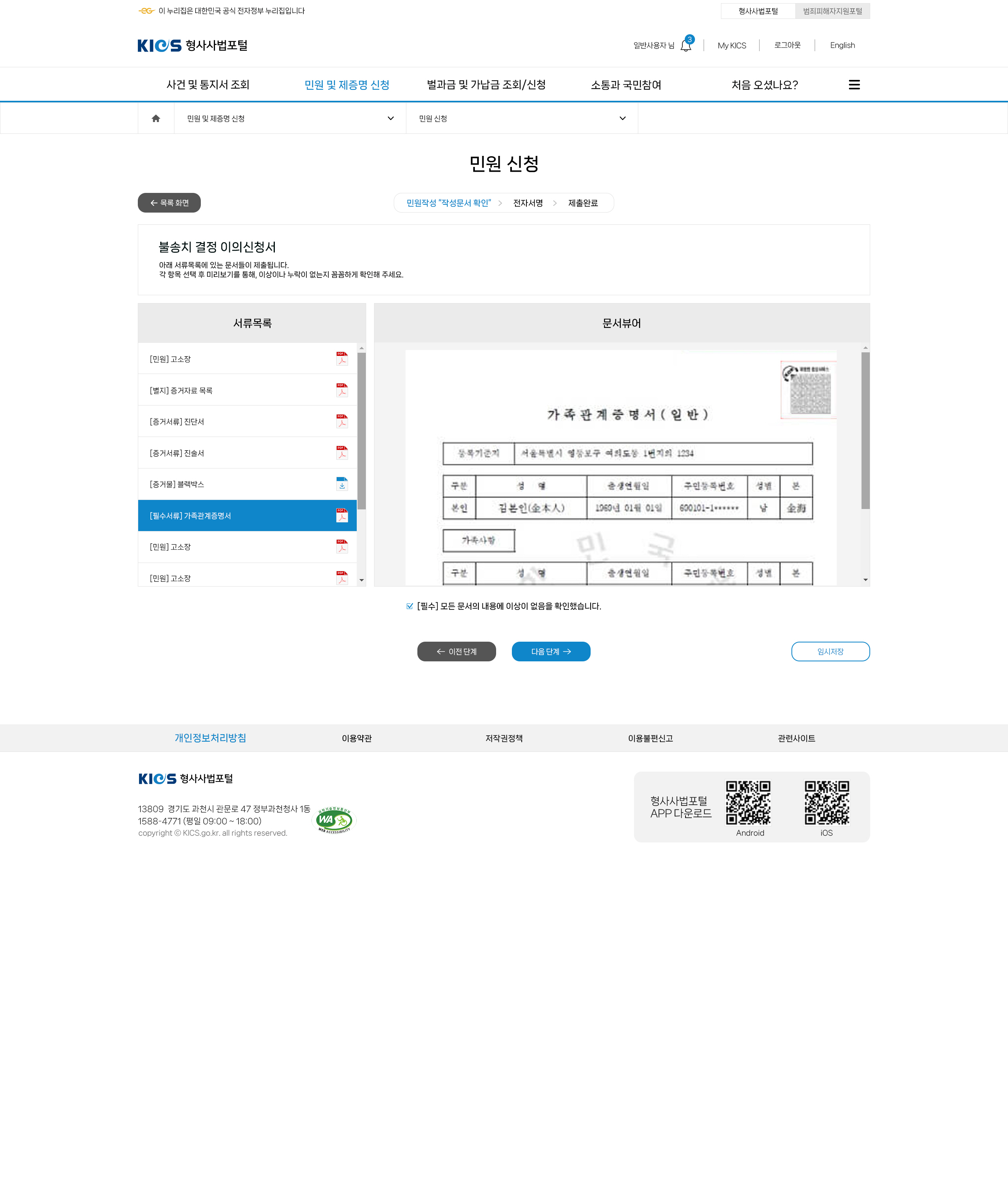Image resolution: width=1008 pixels, height=1181 pixels.
Task: Open the My KICS link
Action: (732, 45)
